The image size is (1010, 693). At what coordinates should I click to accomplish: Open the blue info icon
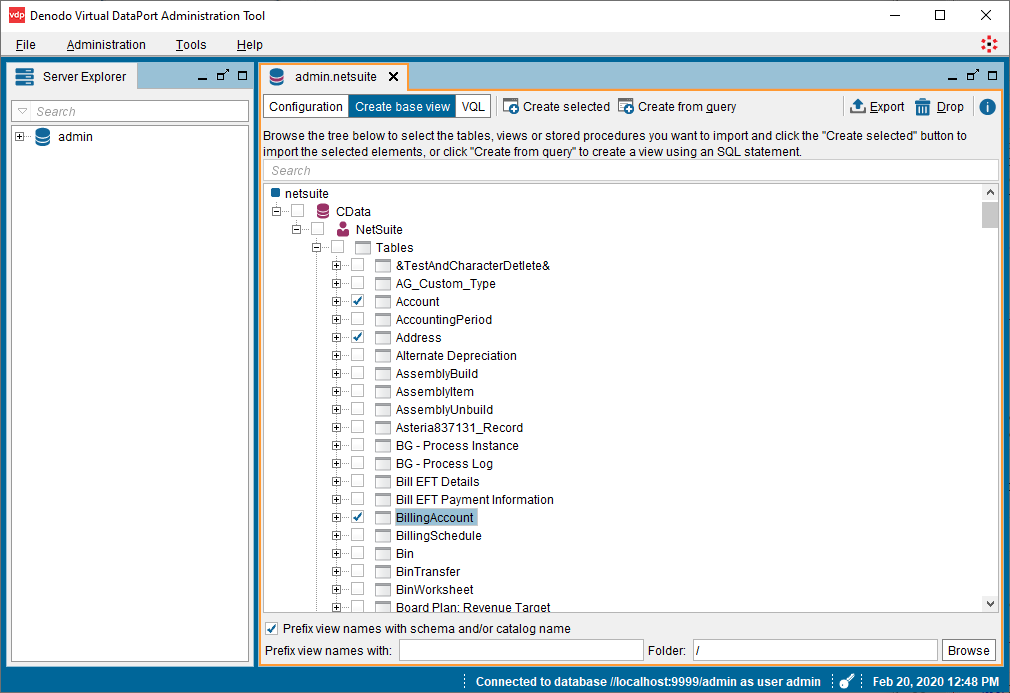click(x=987, y=107)
